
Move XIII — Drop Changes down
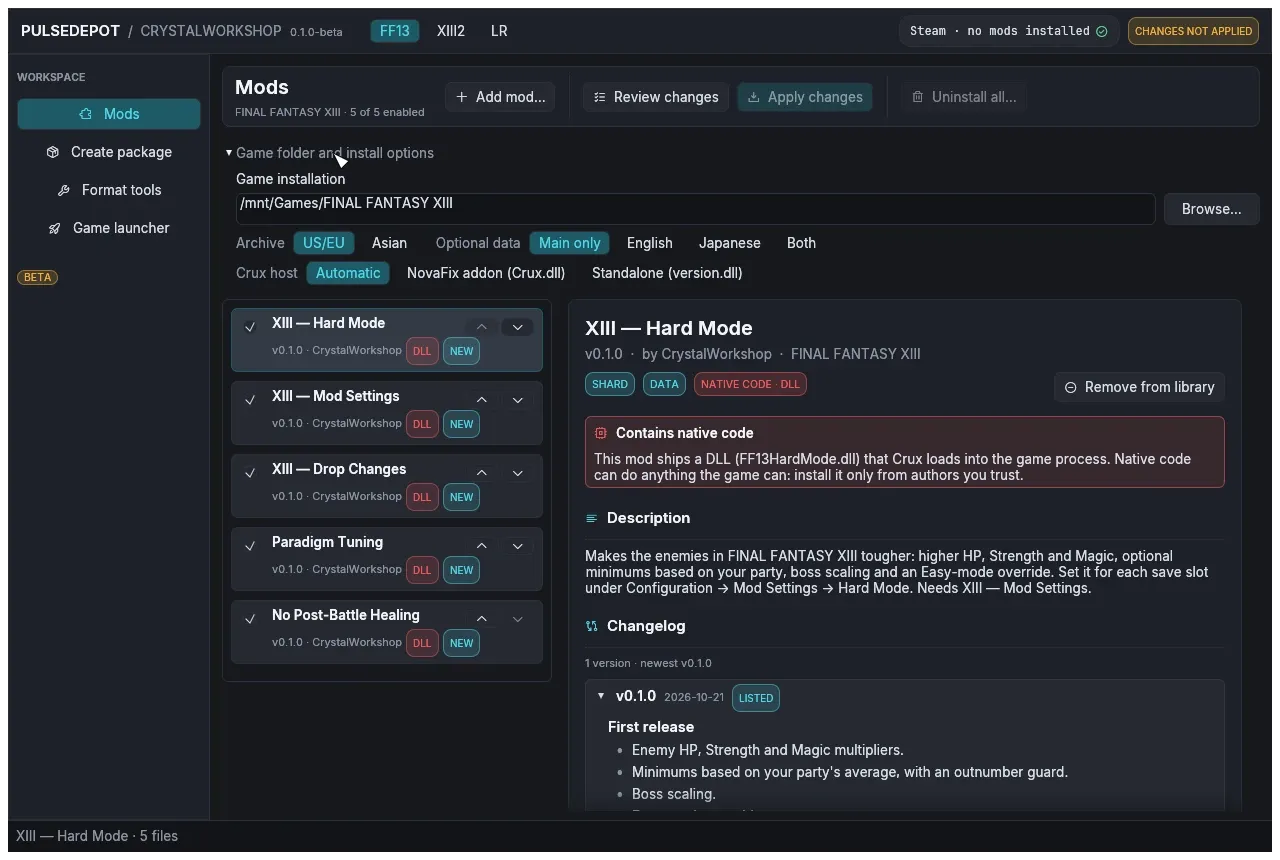[517, 473]
